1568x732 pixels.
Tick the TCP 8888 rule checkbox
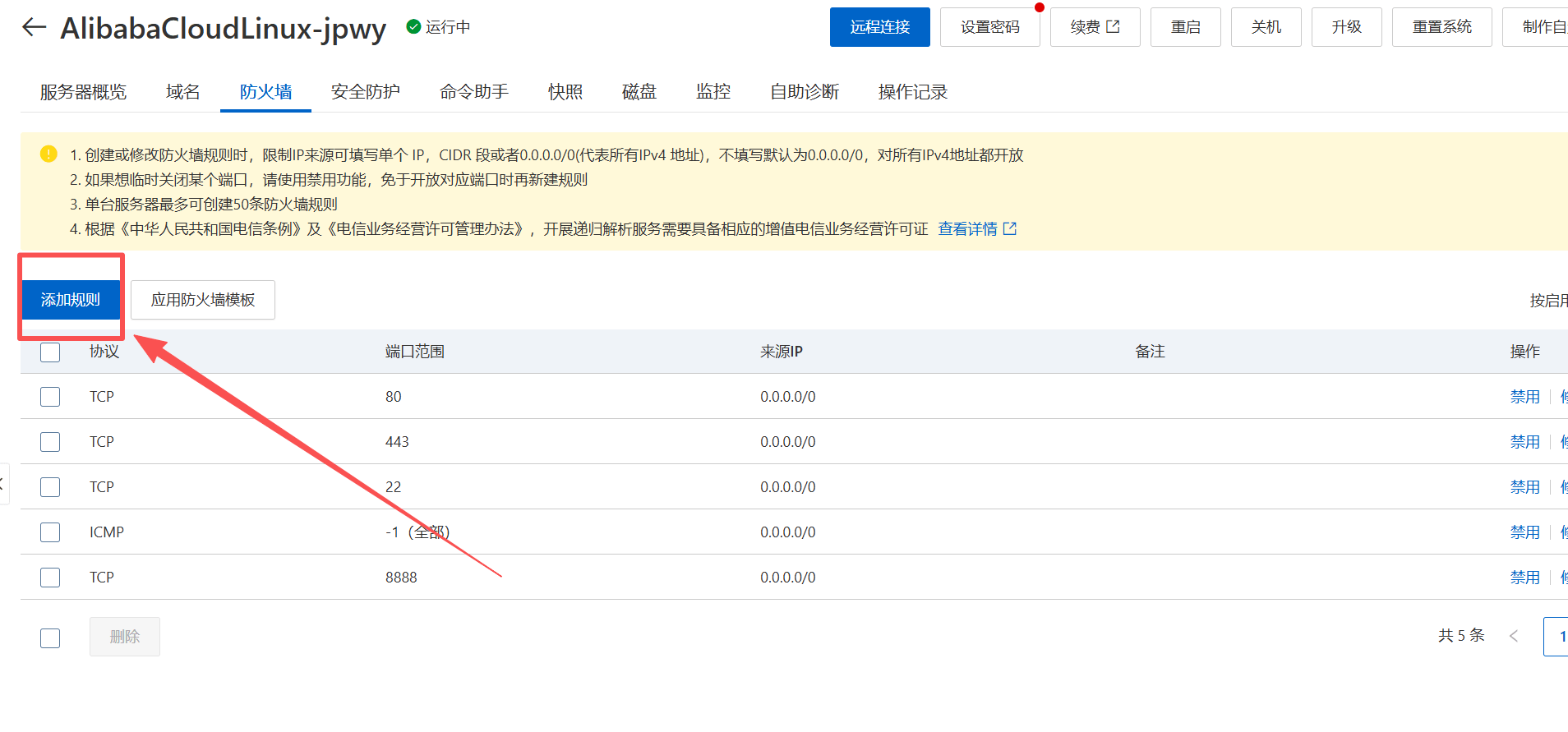pyautogui.click(x=50, y=578)
